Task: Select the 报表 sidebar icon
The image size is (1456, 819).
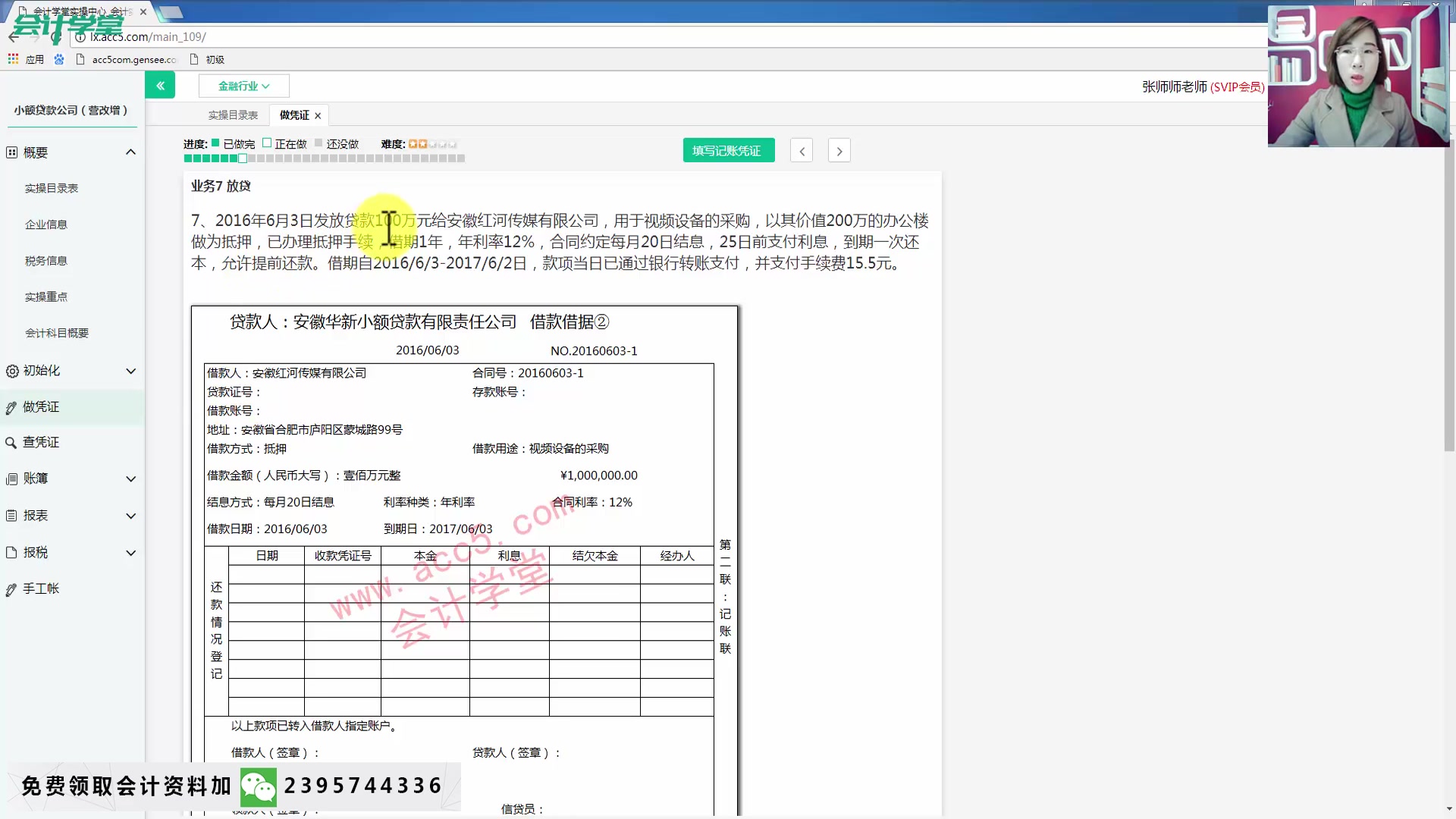Action: tap(11, 516)
